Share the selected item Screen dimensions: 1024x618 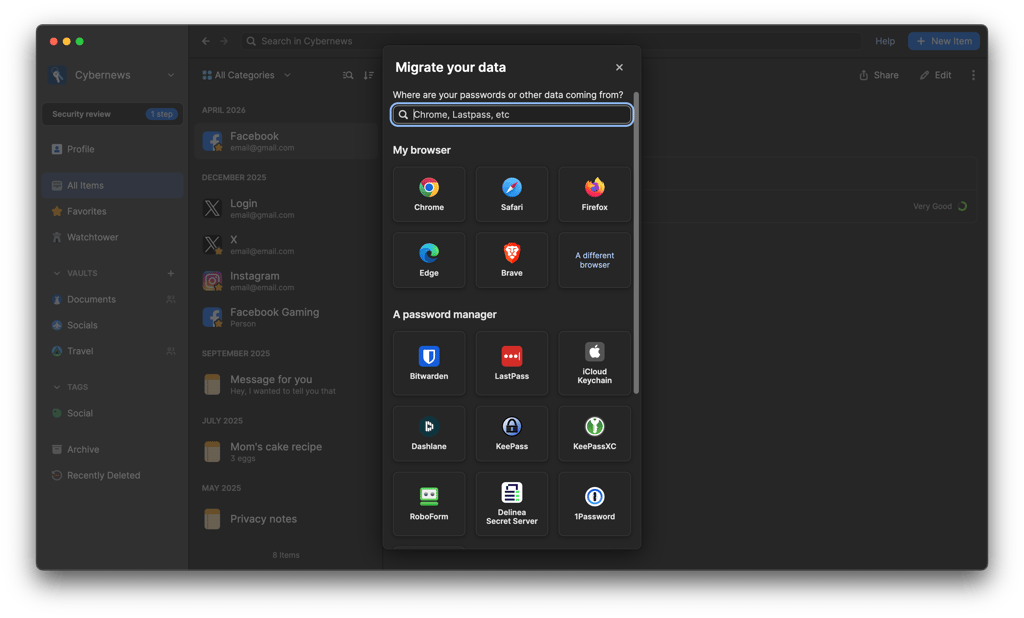point(879,75)
